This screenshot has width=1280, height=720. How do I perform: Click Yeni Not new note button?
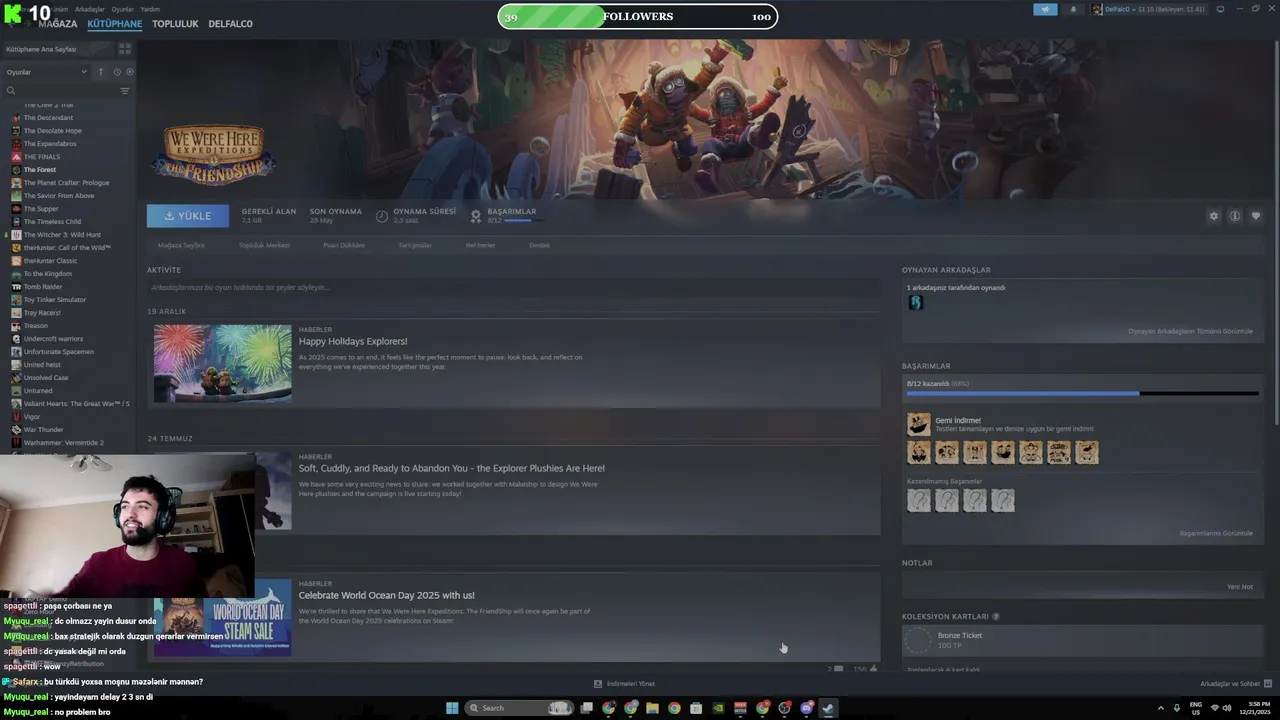tap(1239, 587)
